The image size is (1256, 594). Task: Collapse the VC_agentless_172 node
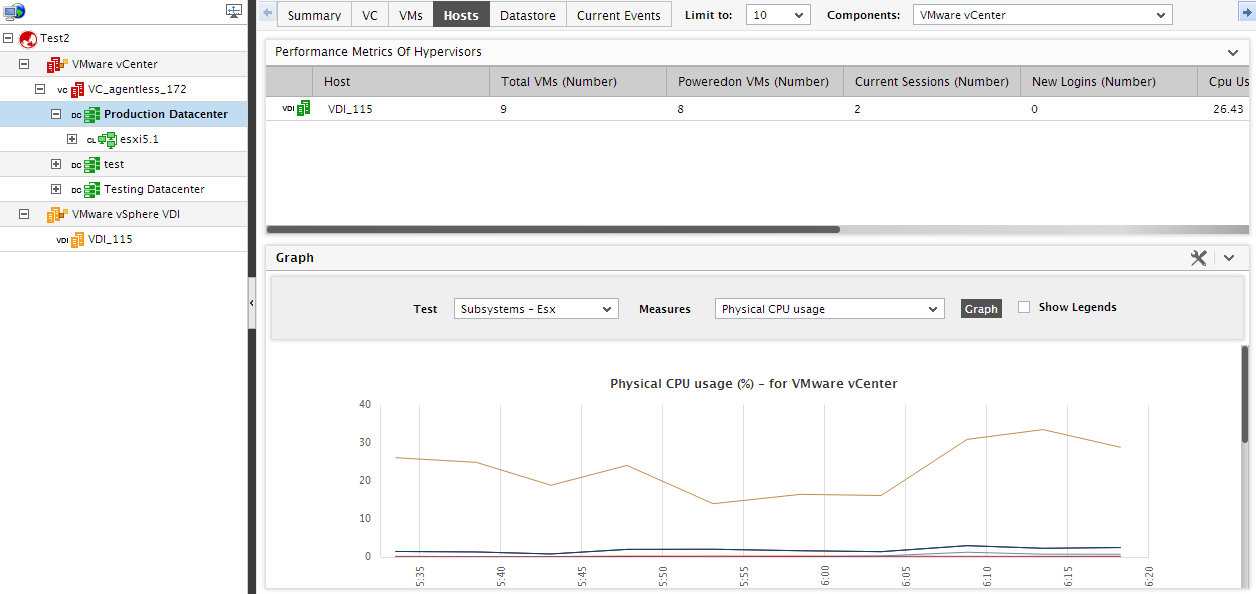coord(40,89)
